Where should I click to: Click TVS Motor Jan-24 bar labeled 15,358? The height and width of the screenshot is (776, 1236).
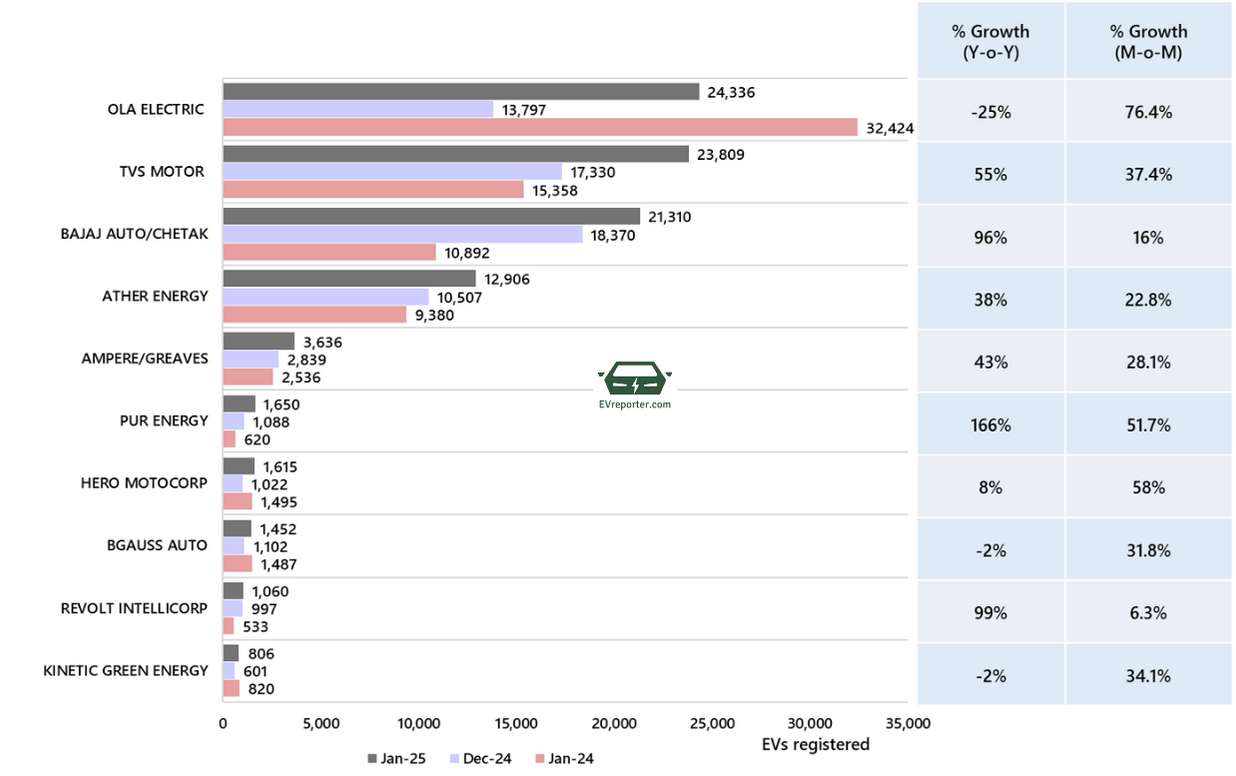(x=373, y=190)
